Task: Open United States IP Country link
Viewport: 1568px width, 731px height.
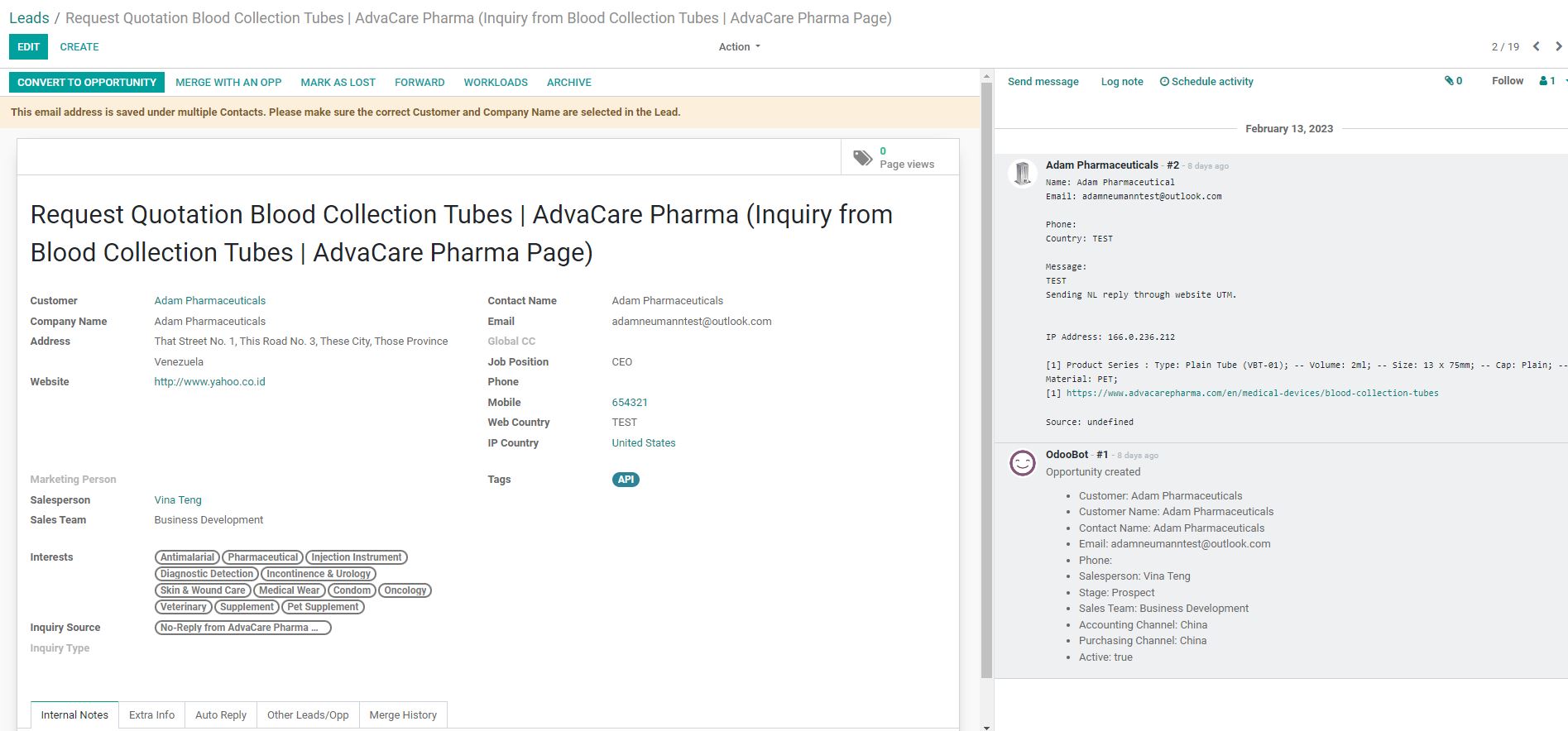Action: tap(644, 443)
